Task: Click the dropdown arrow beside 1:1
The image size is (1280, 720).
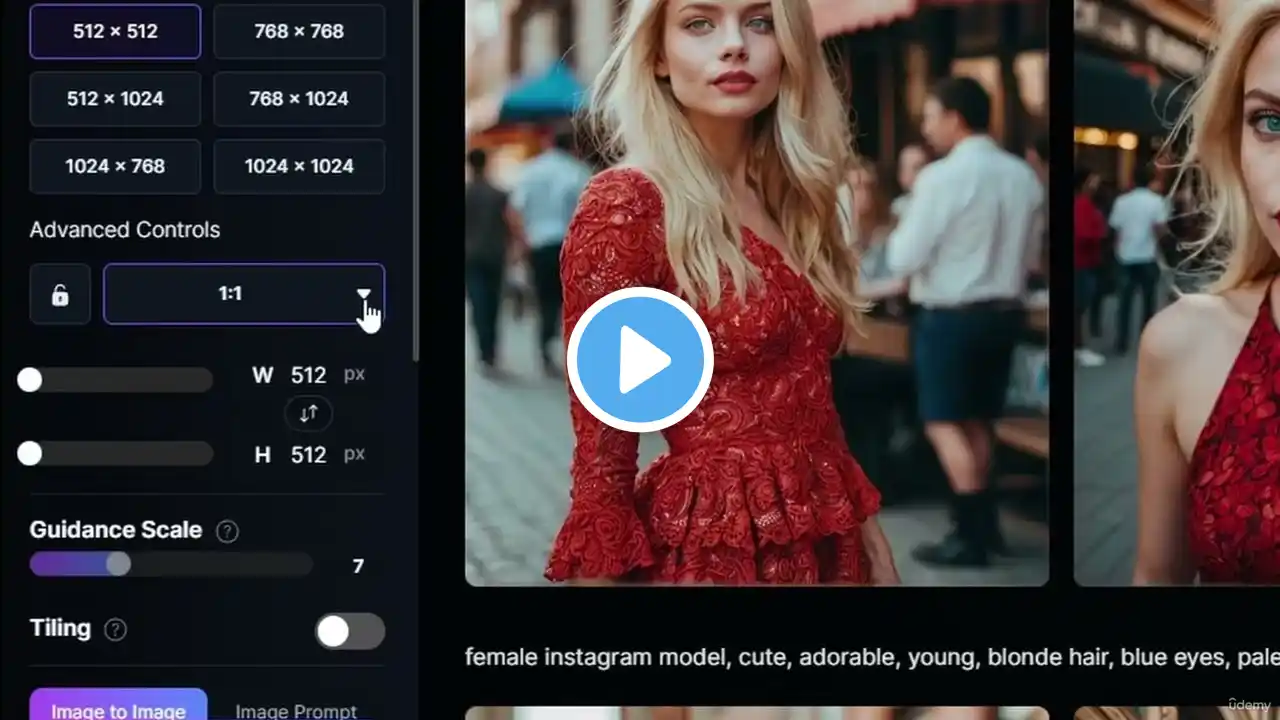Action: pyautogui.click(x=364, y=294)
